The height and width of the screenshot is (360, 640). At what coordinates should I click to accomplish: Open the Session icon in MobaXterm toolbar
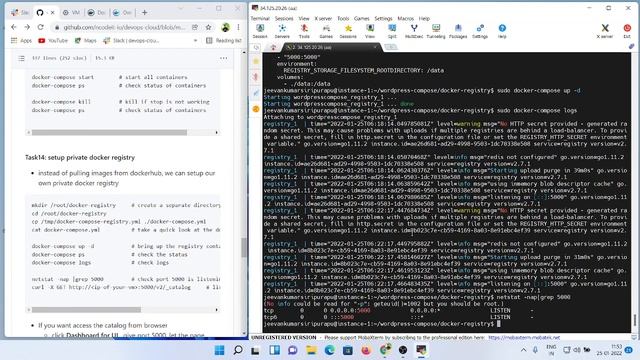coord(260,31)
